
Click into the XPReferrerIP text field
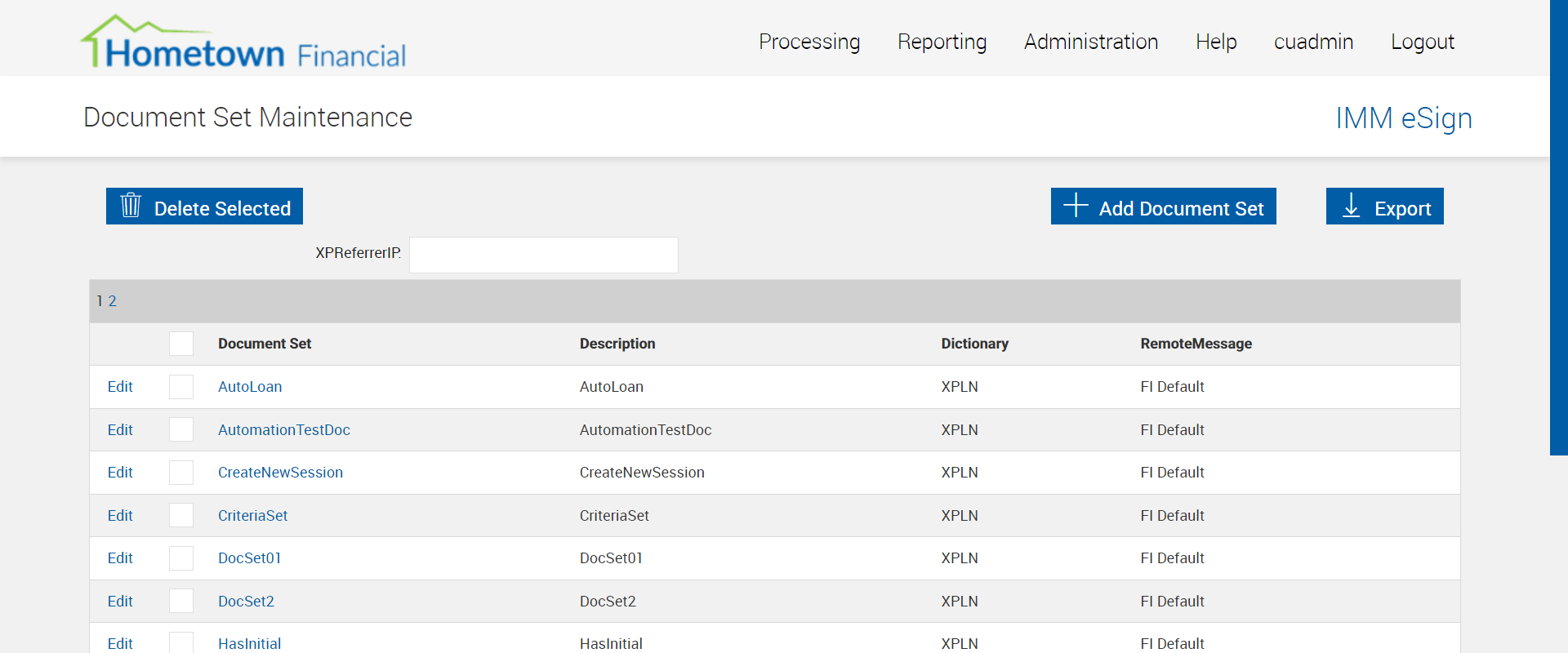coord(543,255)
